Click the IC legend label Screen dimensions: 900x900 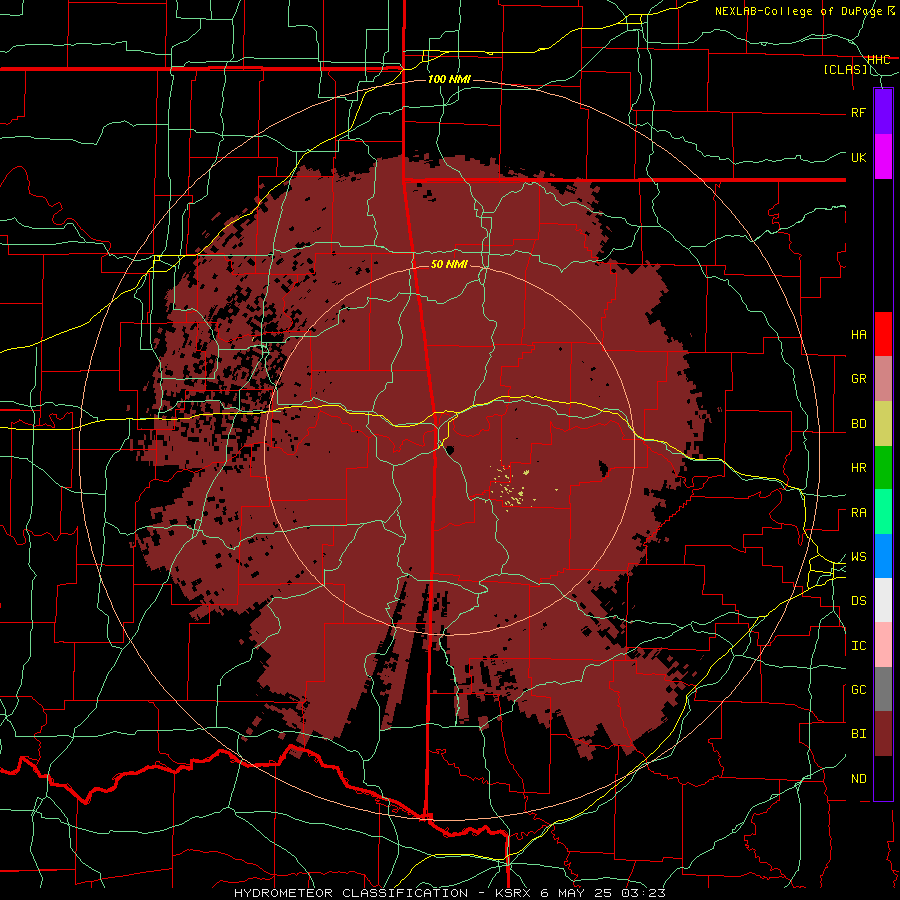(859, 646)
